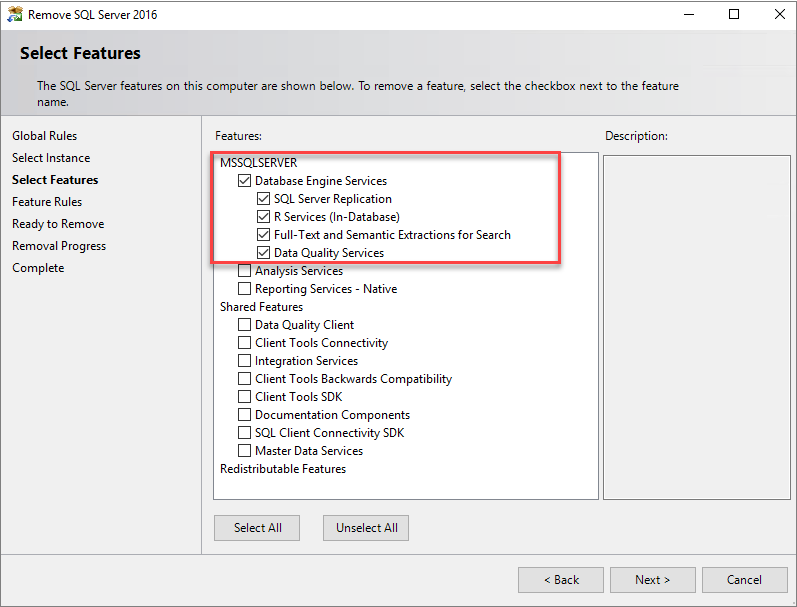Open the Global Rules step

(x=45, y=136)
